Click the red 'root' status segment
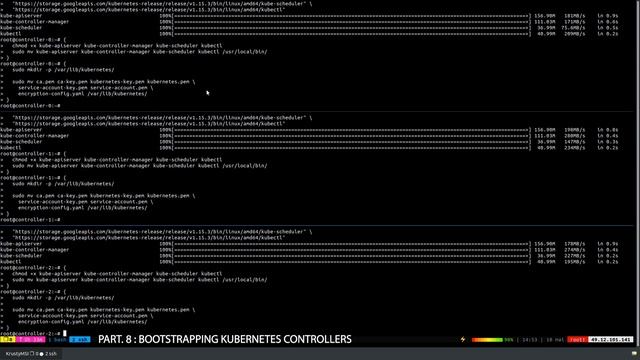The width and height of the screenshot is (640, 360). [x=577, y=340]
